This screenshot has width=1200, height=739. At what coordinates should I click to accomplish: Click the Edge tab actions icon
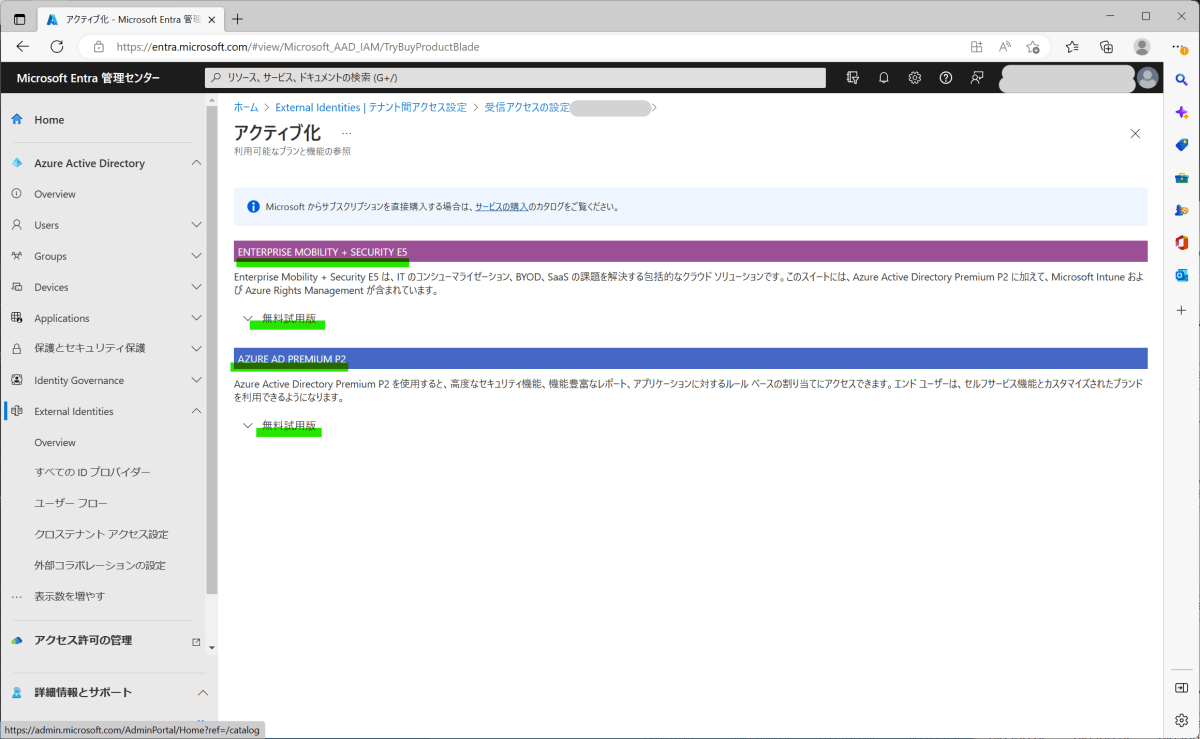(x=19, y=18)
